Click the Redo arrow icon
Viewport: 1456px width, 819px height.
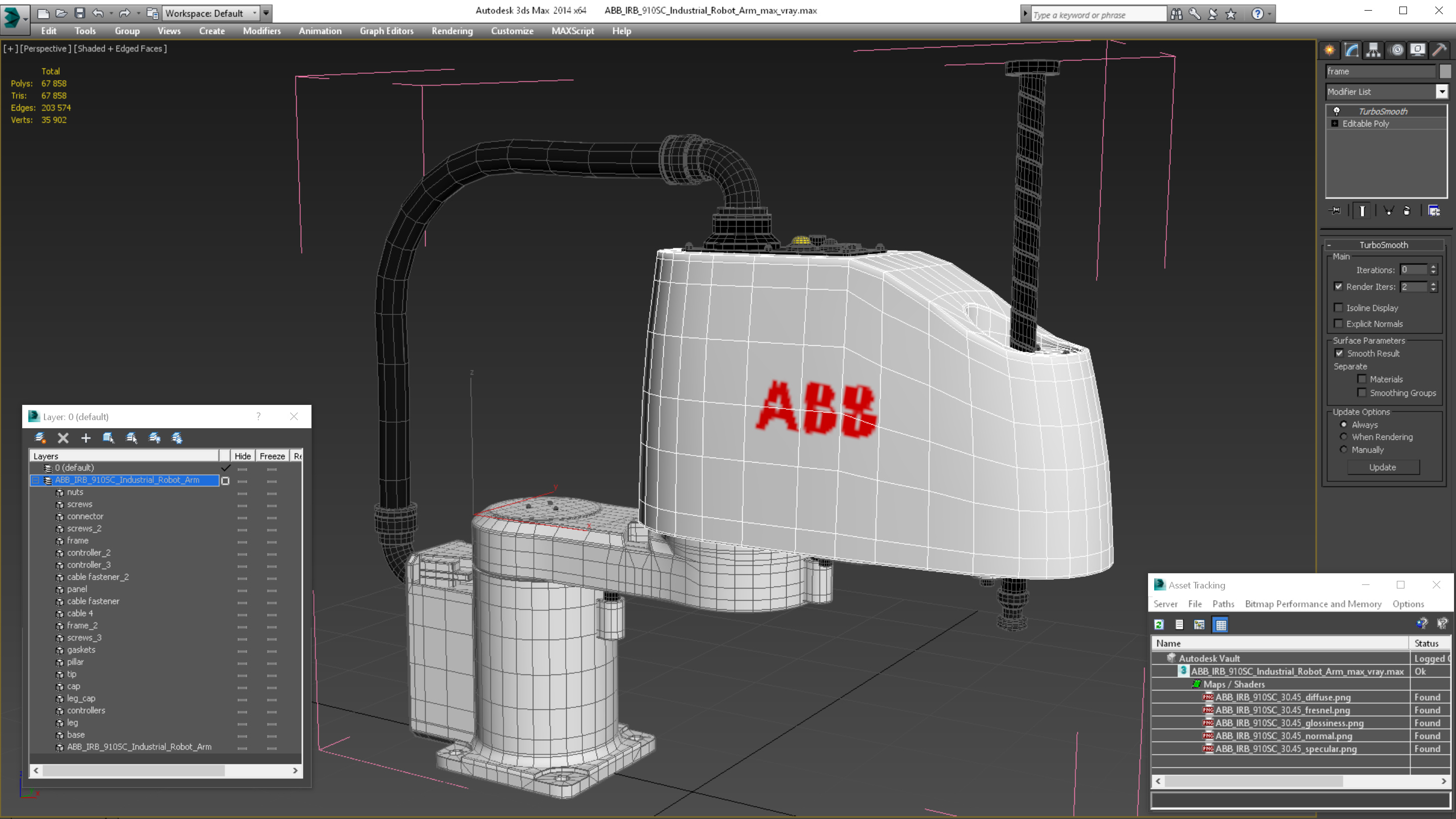[124, 13]
